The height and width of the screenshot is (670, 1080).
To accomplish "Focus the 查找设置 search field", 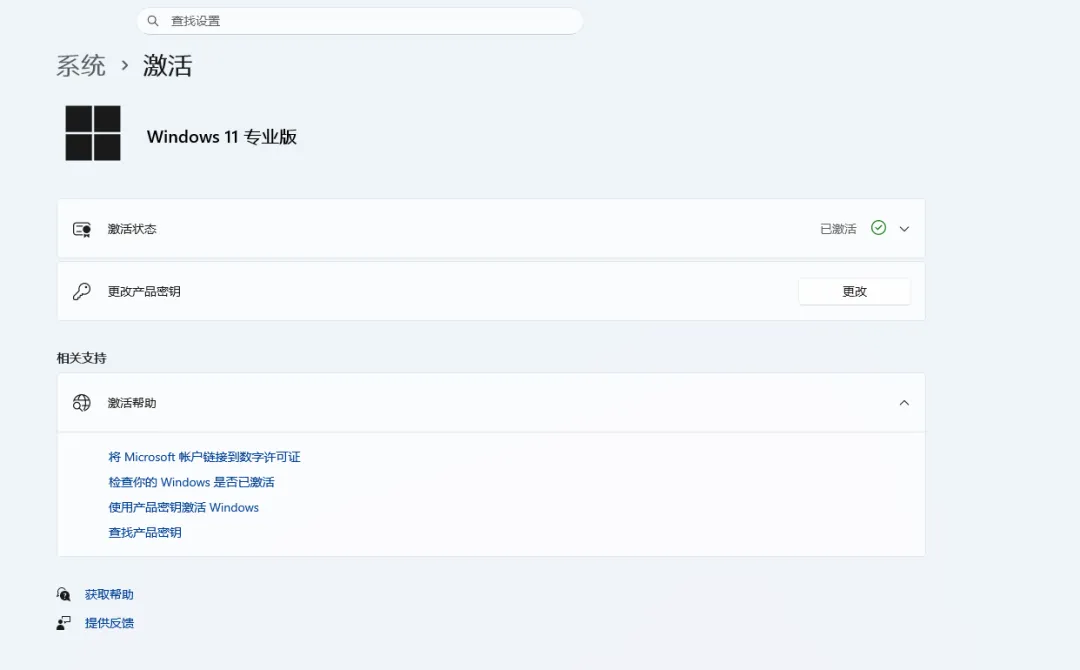I will click(x=360, y=21).
